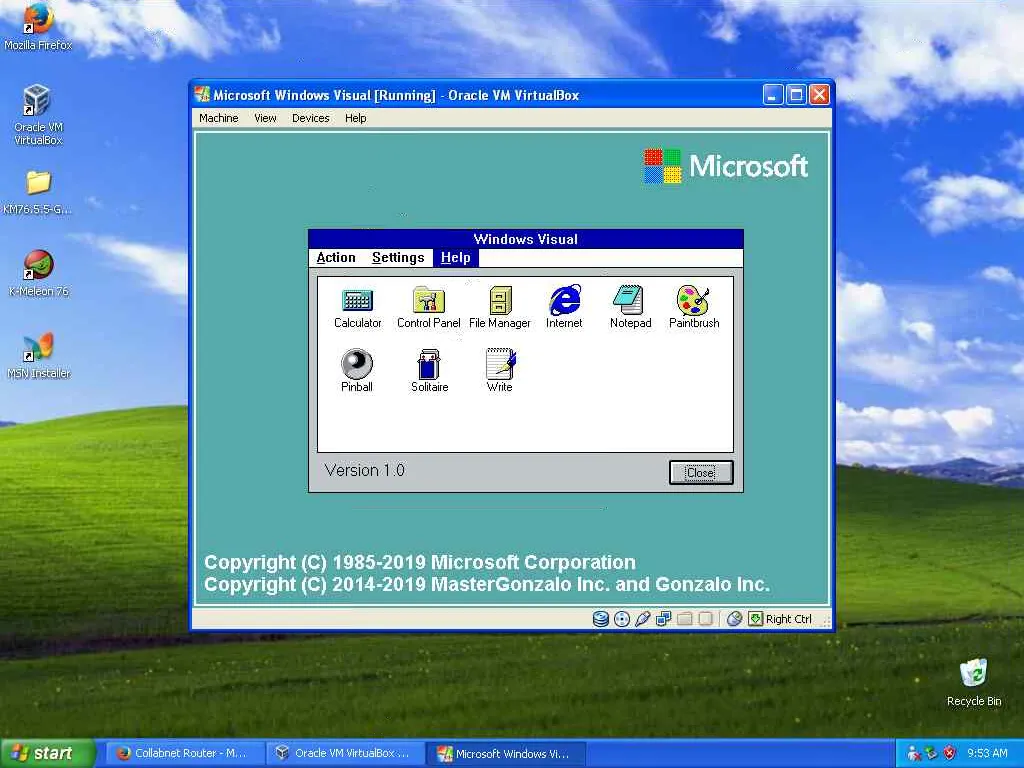Click the safely remove hardware tray icon
This screenshot has width=1024, height=768.
pyautogui.click(x=932, y=753)
